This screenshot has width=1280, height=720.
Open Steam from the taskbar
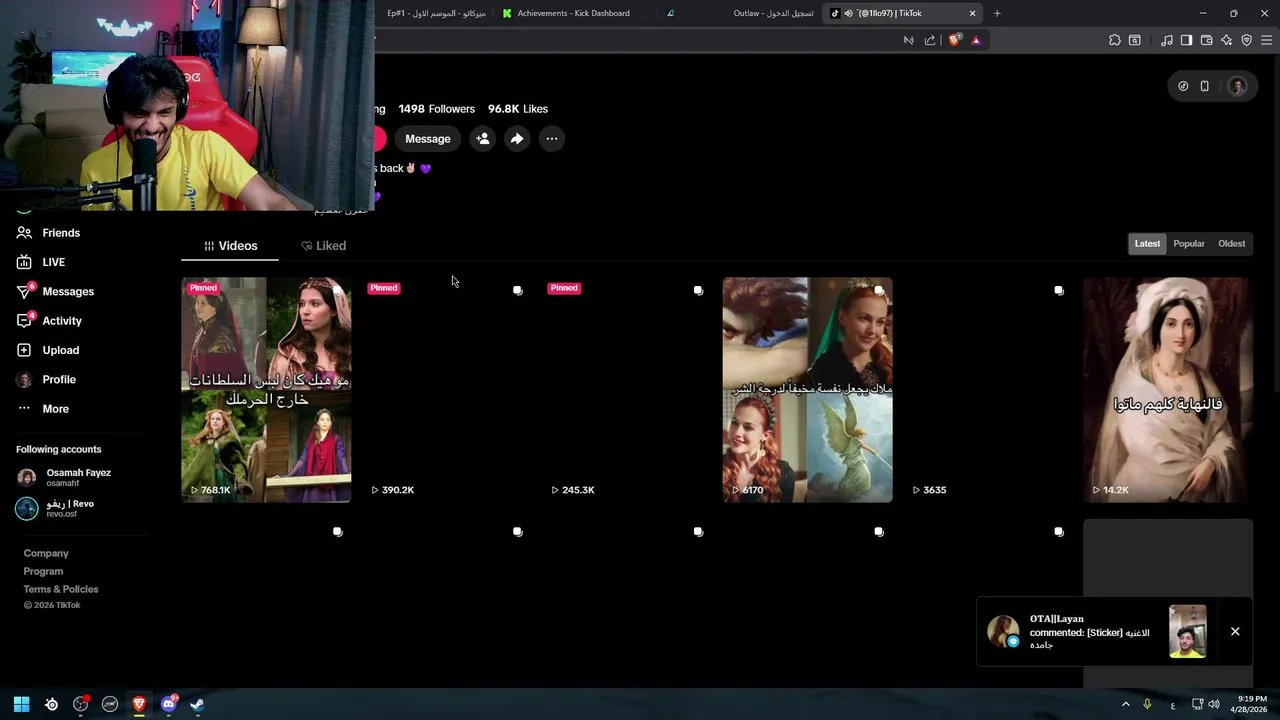[197, 704]
